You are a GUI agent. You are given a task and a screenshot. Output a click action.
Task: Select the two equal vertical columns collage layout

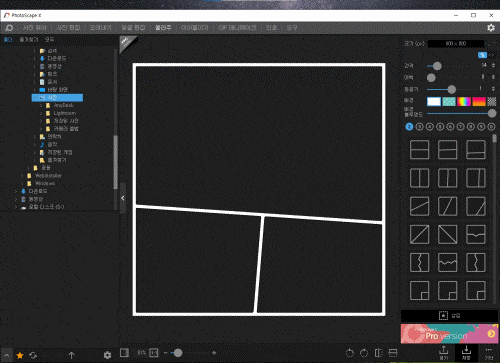[x=419, y=178]
